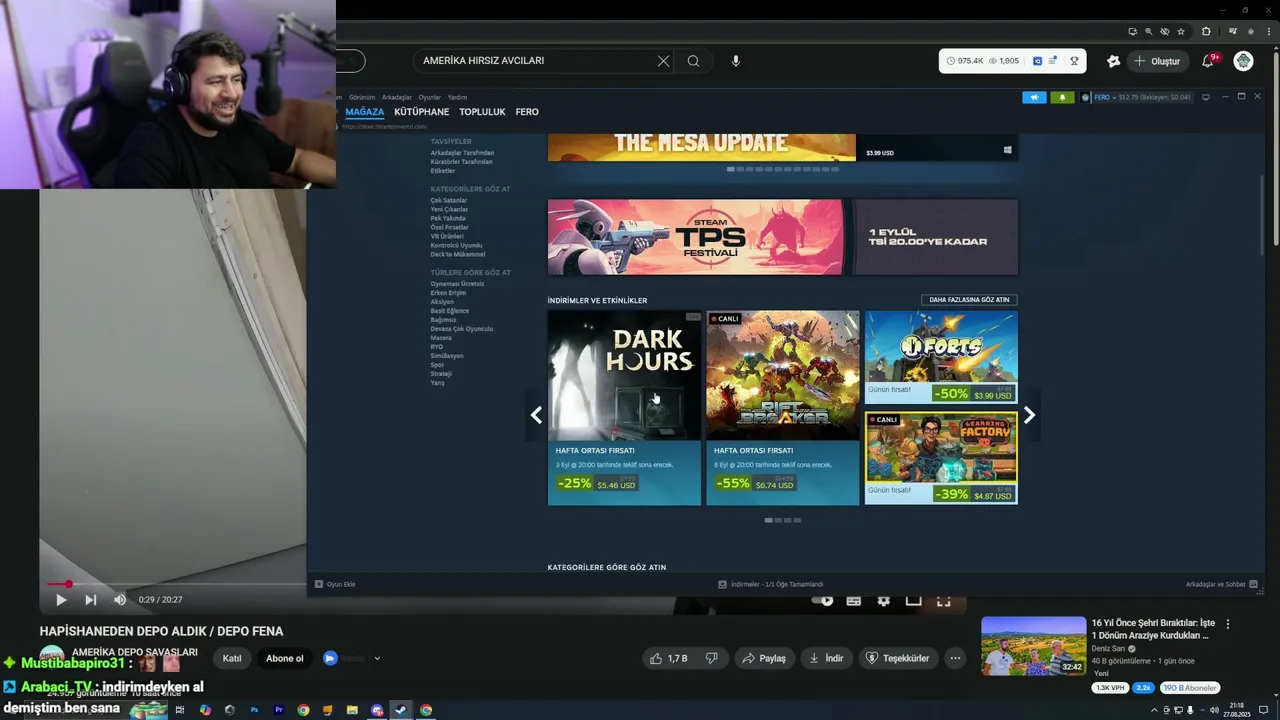Image resolution: width=1280 pixels, height=720 pixels.
Task: Open the Steam MAĞAZA tab
Action: pos(365,112)
